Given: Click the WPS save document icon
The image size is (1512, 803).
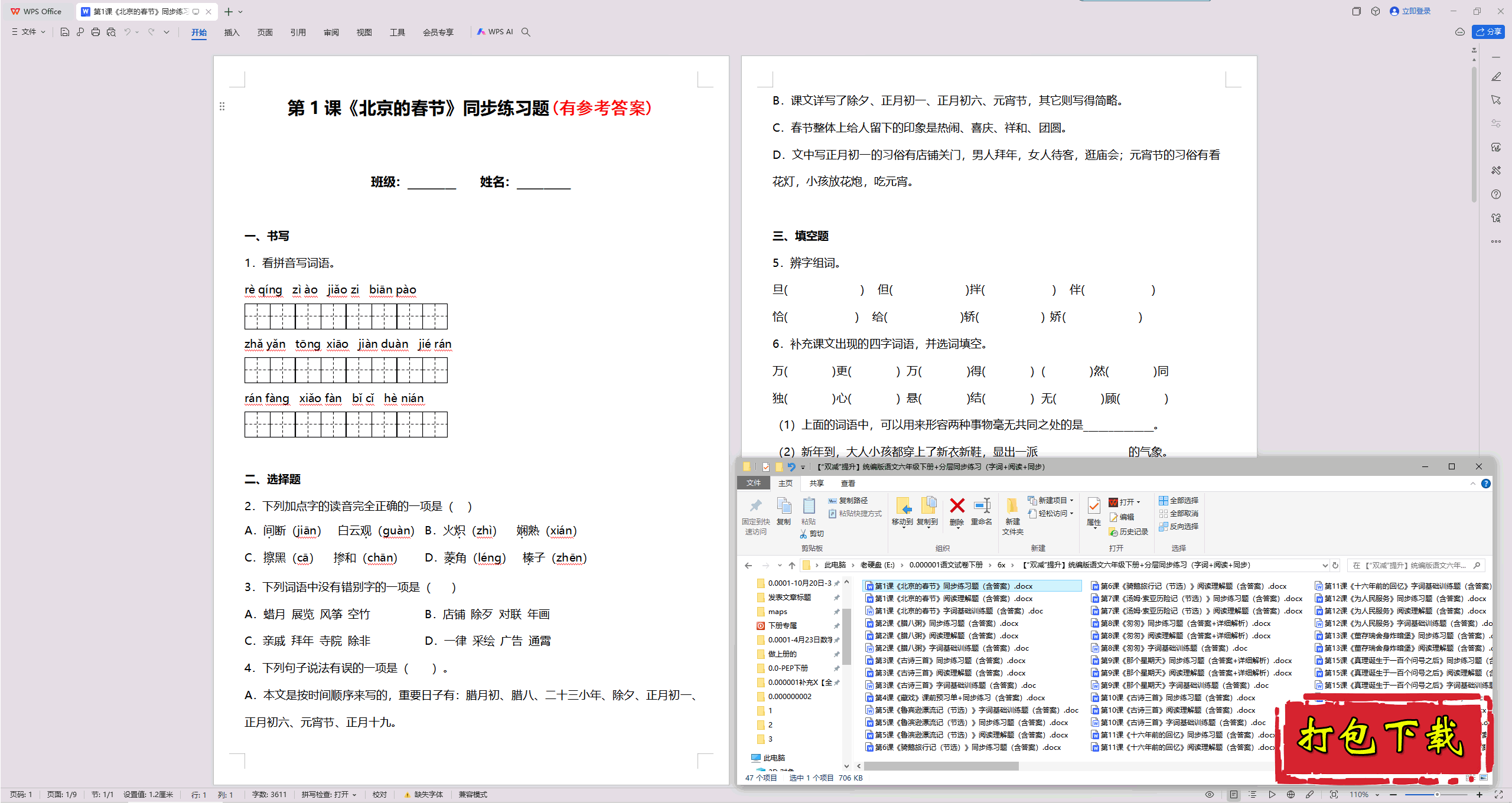Looking at the screenshot, I should (65, 32).
